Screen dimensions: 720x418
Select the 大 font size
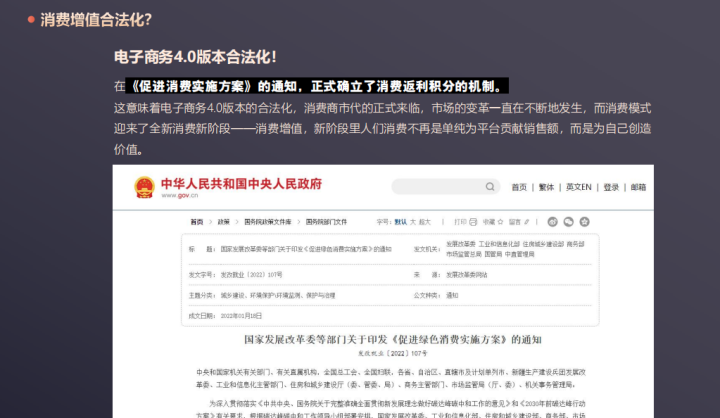(413, 222)
